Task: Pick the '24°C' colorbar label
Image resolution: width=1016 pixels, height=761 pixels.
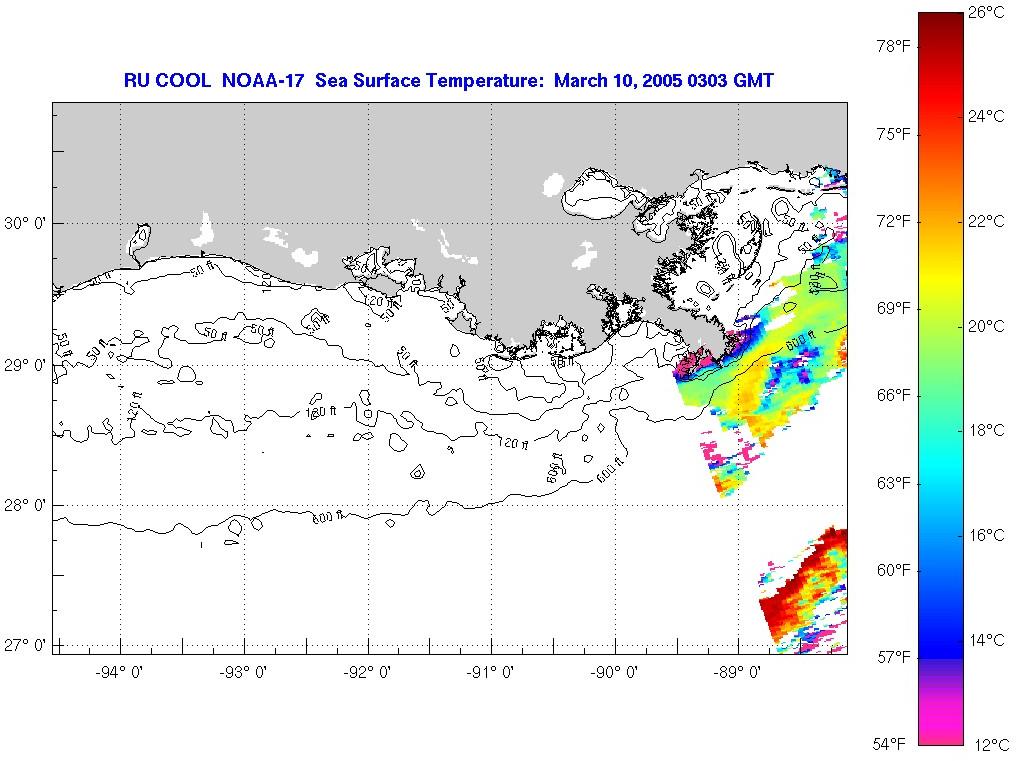Action: point(986,116)
